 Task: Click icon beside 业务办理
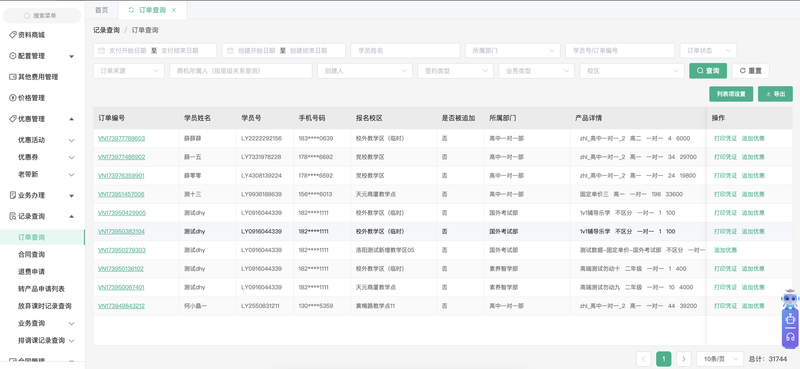[13, 195]
